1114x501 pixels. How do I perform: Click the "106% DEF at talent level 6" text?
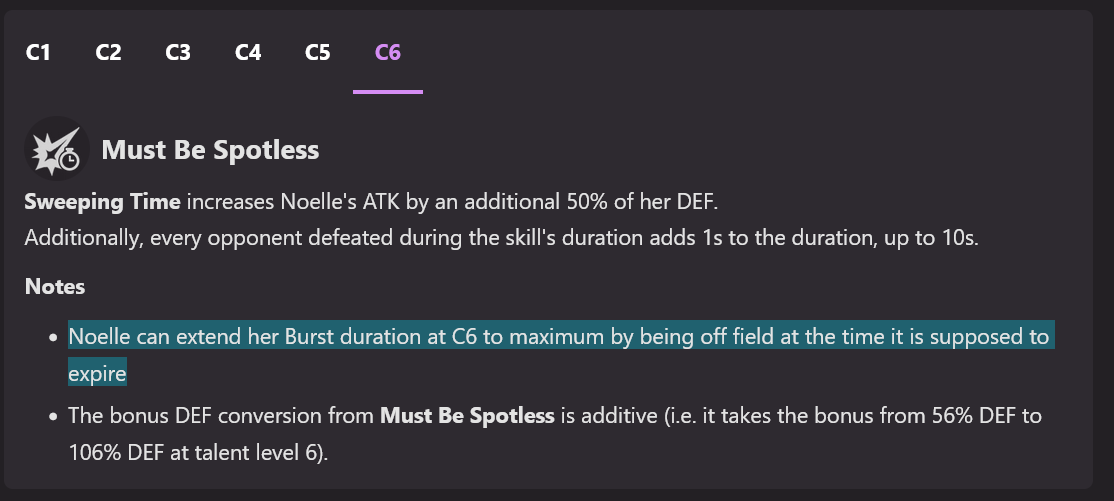[x=197, y=452]
